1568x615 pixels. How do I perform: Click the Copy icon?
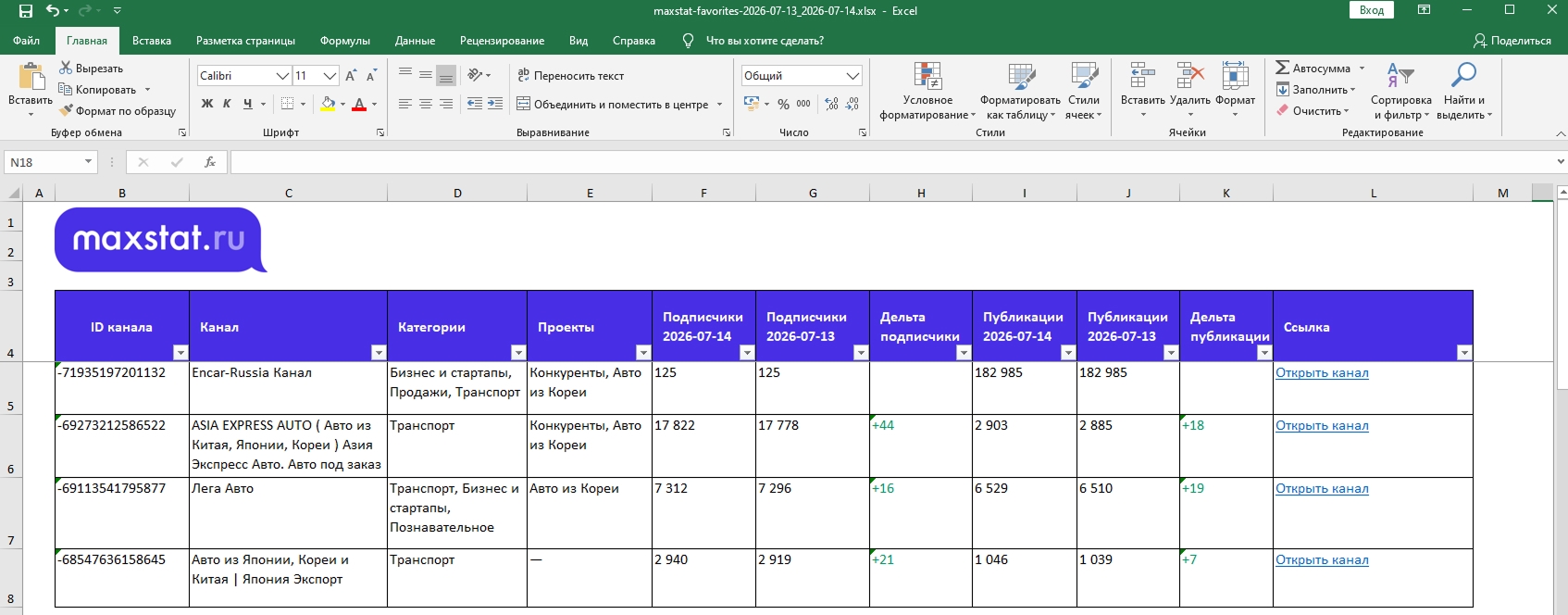66,90
